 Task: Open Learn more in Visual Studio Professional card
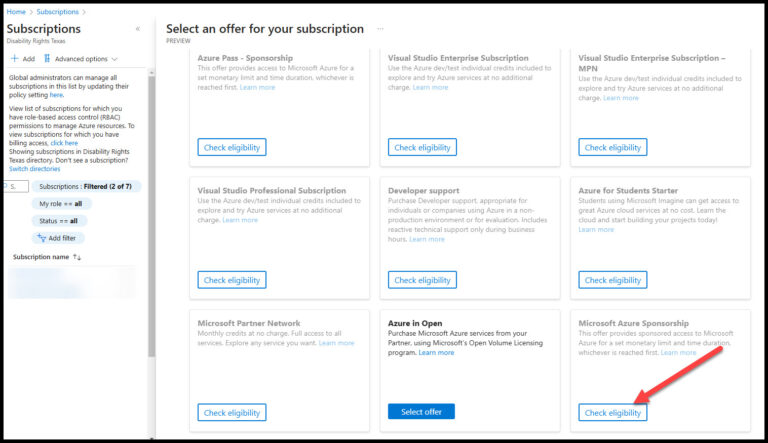pos(240,221)
